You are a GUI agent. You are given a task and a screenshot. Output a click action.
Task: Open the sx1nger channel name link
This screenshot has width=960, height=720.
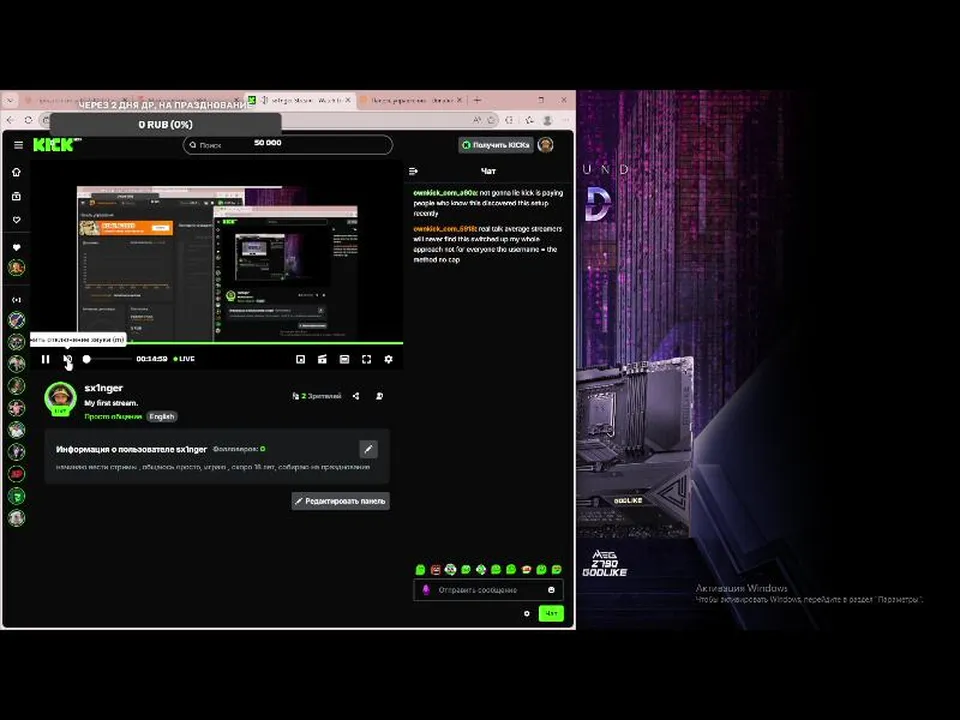pos(103,388)
